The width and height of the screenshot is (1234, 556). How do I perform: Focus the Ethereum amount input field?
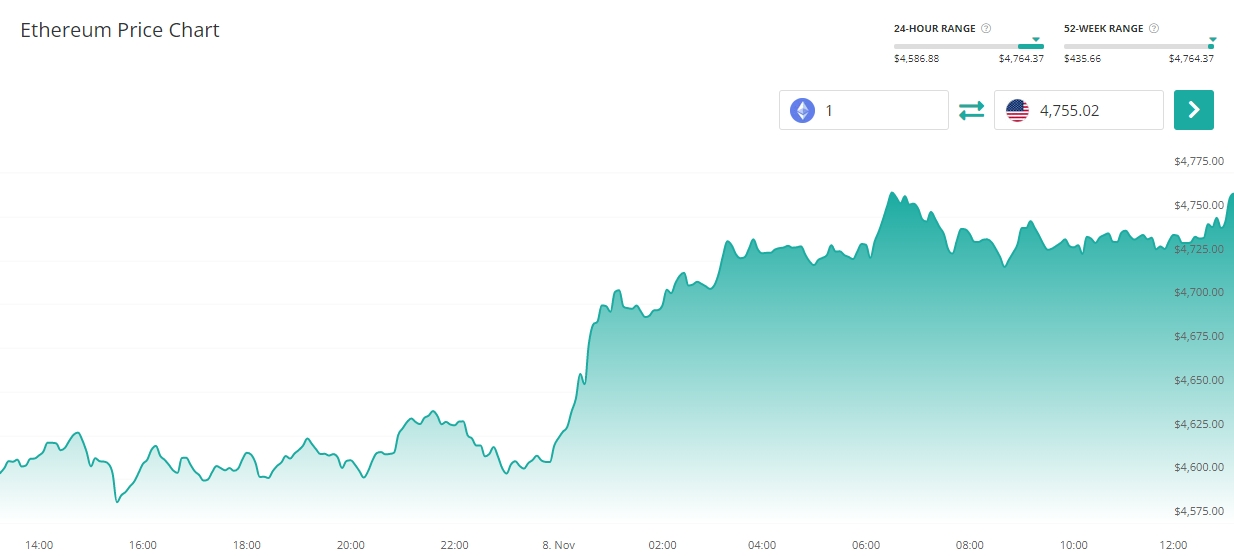click(x=880, y=110)
